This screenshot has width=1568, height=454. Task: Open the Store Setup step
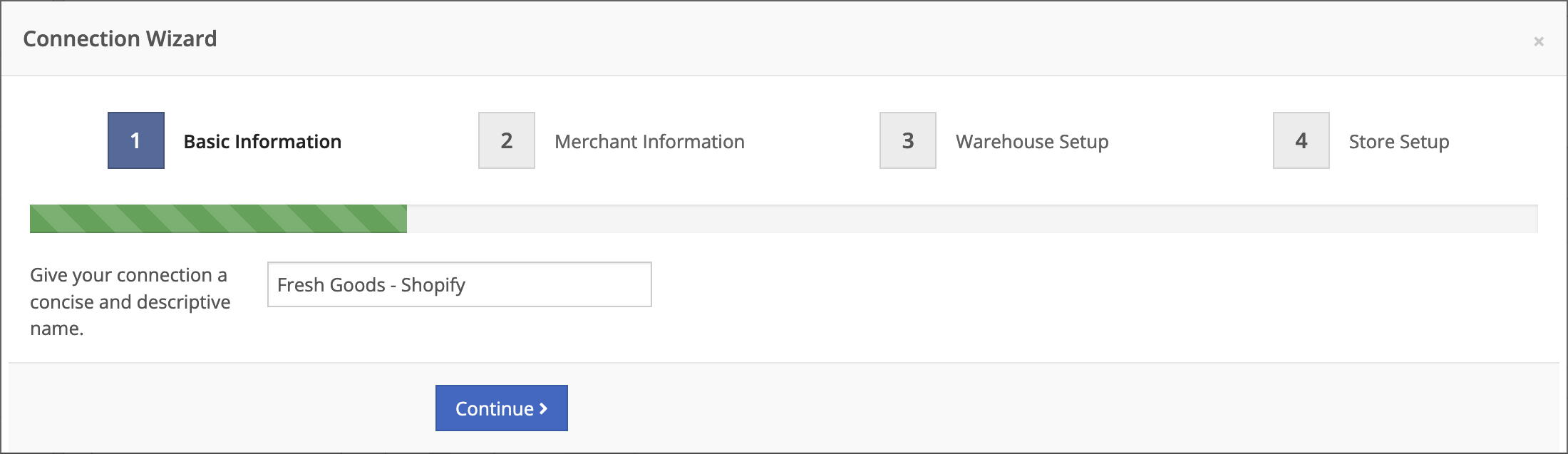click(1398, 142)
